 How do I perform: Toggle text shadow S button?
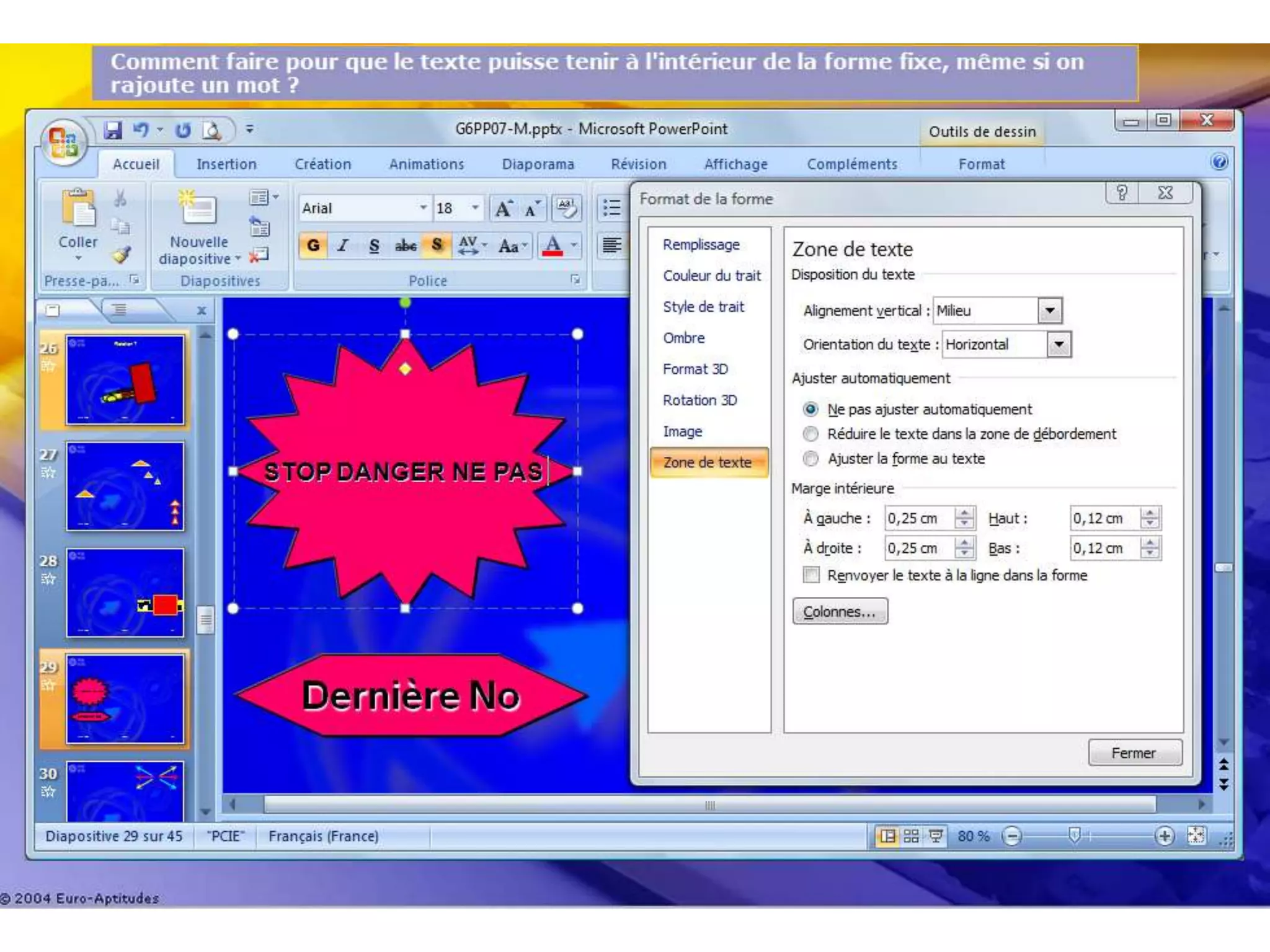pos(437,245)
